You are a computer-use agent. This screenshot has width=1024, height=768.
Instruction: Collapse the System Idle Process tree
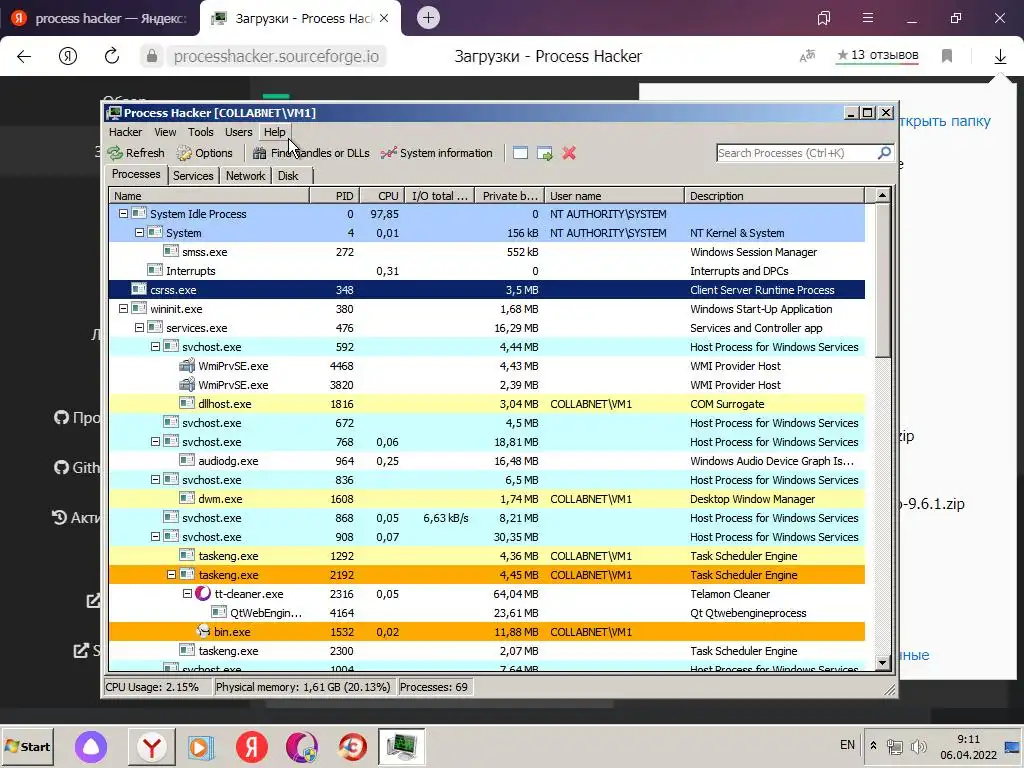(x=123, y=214)
